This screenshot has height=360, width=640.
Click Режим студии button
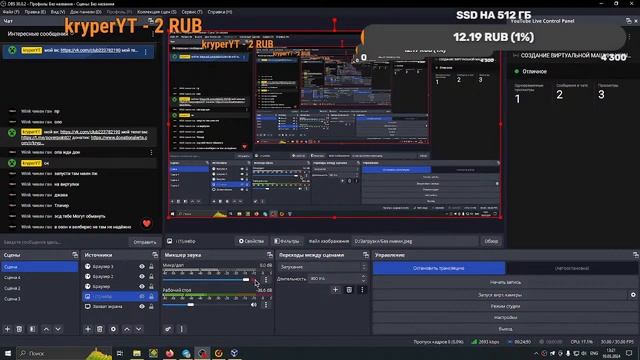click(x=505, y=306)
